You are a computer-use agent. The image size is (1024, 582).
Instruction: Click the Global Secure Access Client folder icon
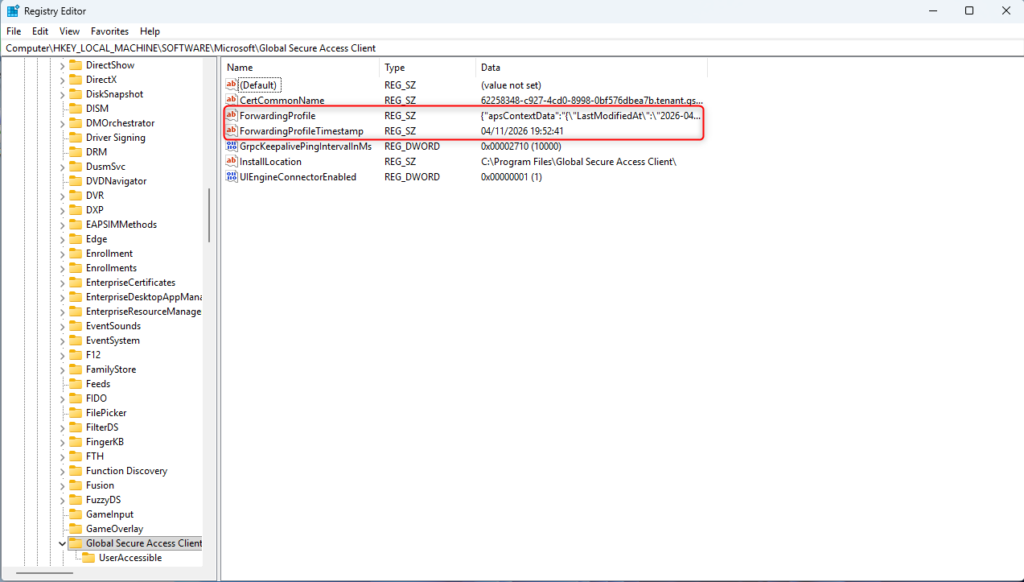tap(76, 543)
